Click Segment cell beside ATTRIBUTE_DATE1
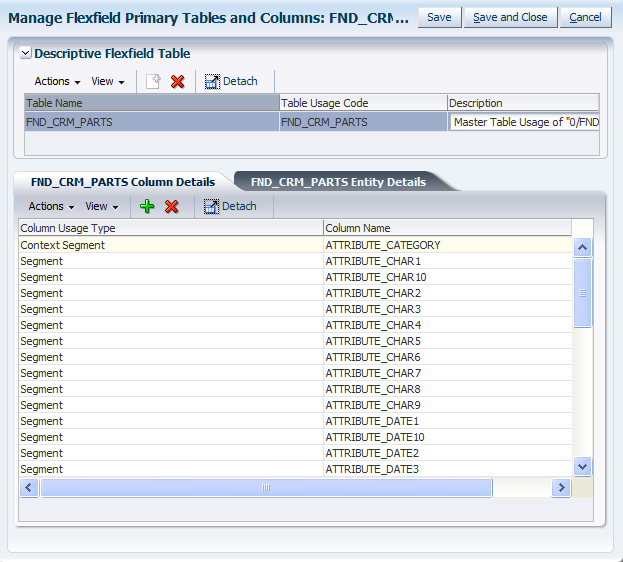The width and height of the screenshot is (623, 562). pos(171,421)
